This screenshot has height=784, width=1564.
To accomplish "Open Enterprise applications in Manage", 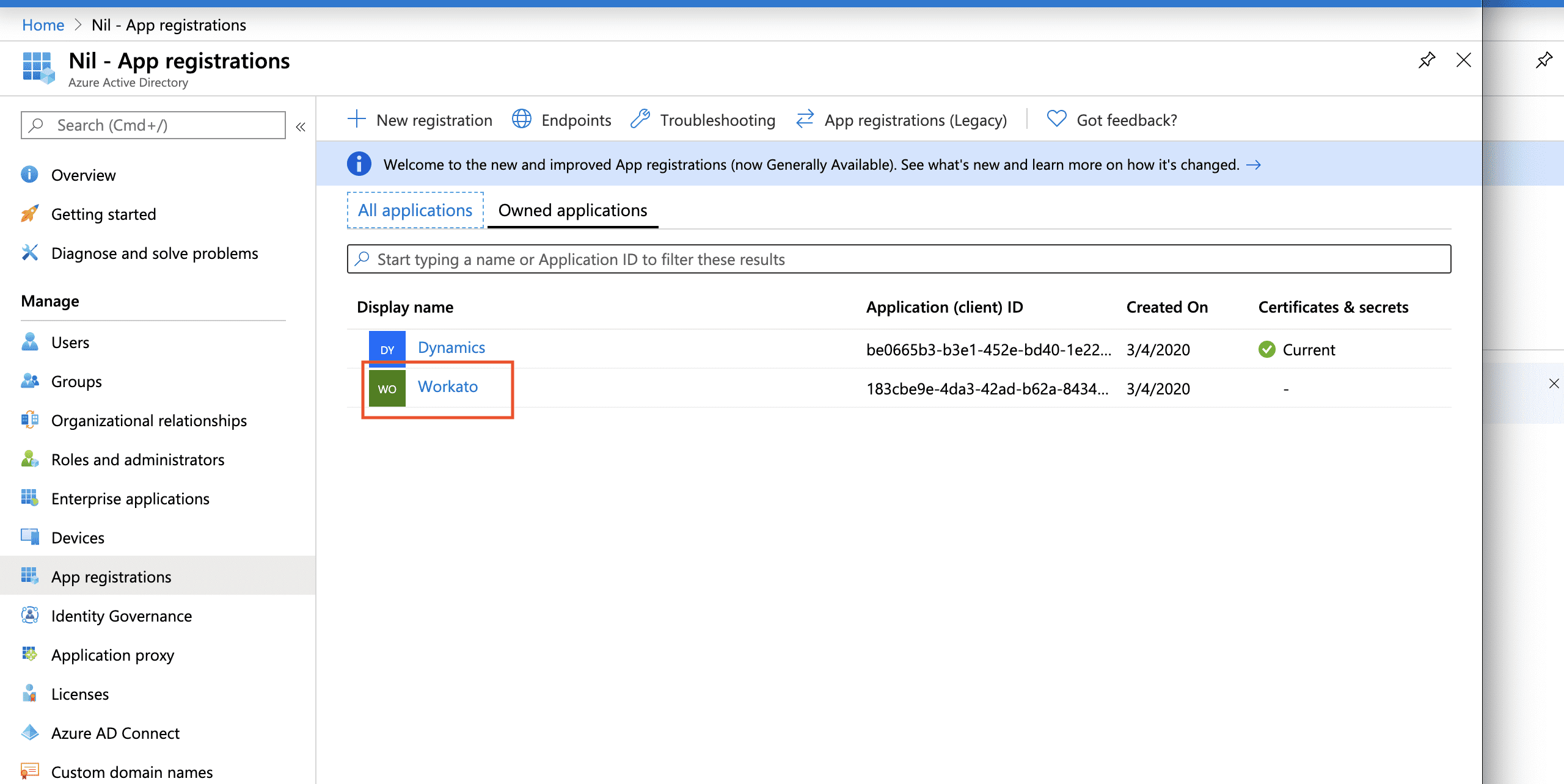I will [130, 499].
